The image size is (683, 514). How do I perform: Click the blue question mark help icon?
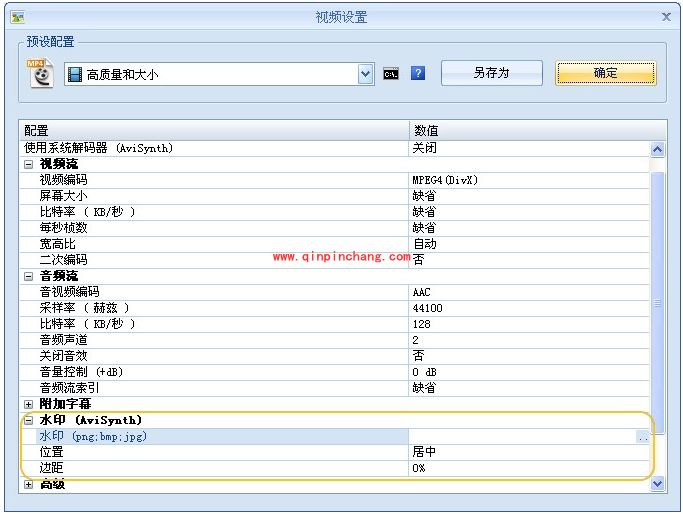pyautogui.click(x=418, y=73)
